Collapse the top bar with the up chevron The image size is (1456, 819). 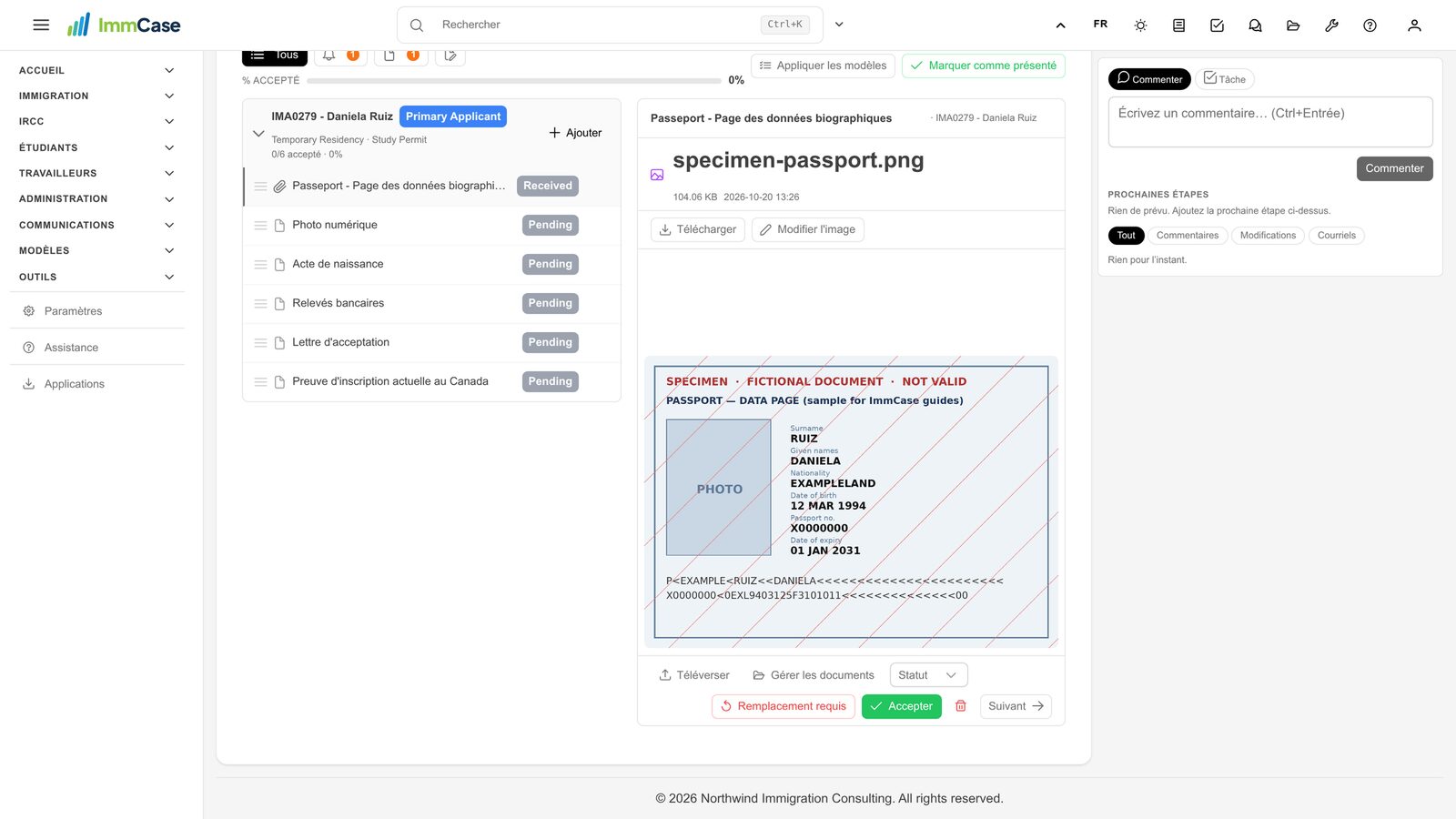tap(1060, 25)
